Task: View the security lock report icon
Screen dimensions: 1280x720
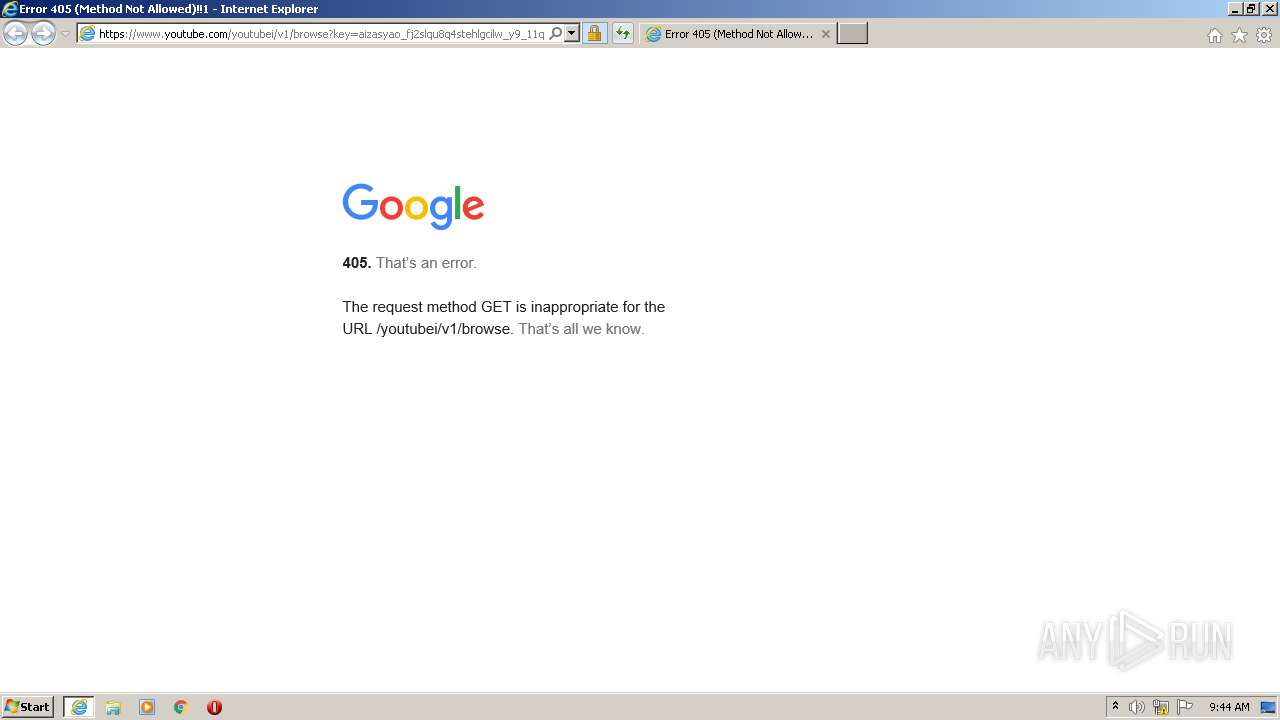Action: pyautogui.click(x=594, y=34)
